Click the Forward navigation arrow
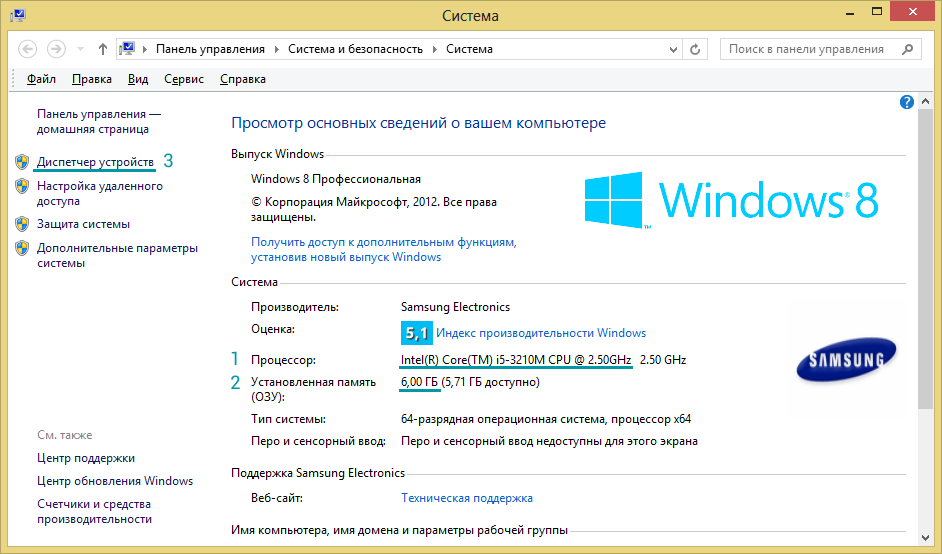 56,49
